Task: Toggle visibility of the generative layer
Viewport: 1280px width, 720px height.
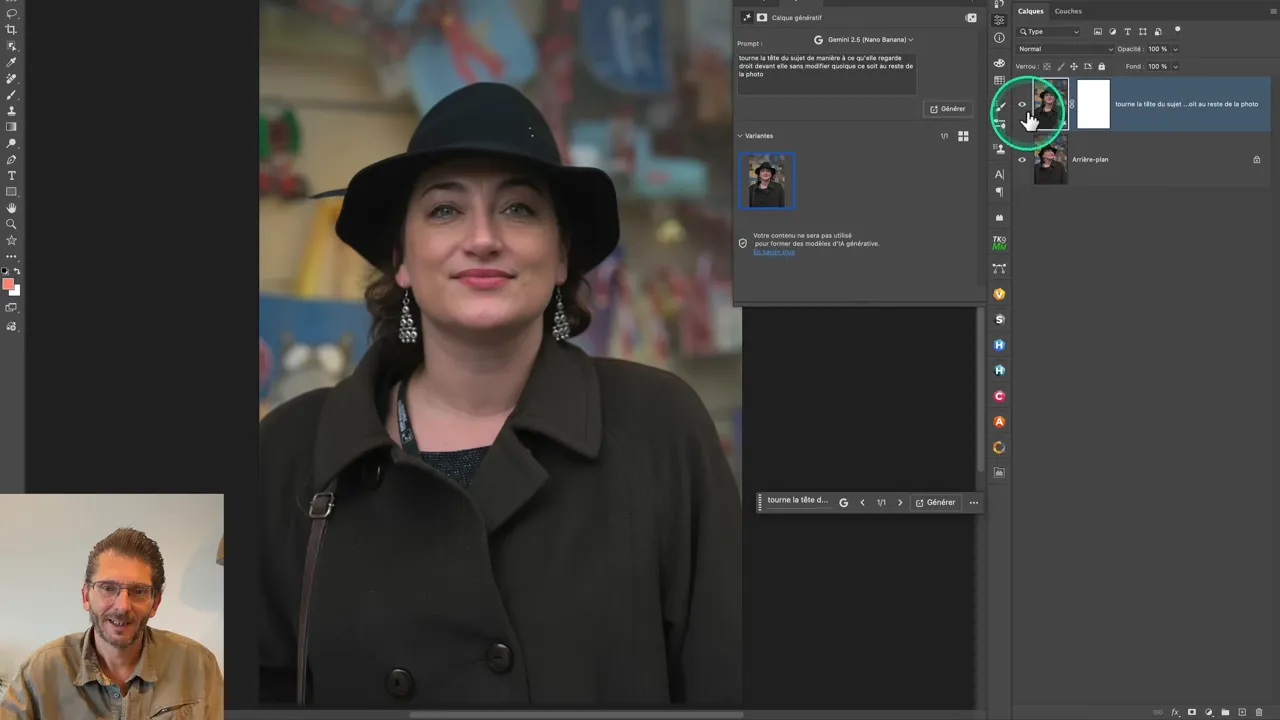Action: (x=1022, y=104)
